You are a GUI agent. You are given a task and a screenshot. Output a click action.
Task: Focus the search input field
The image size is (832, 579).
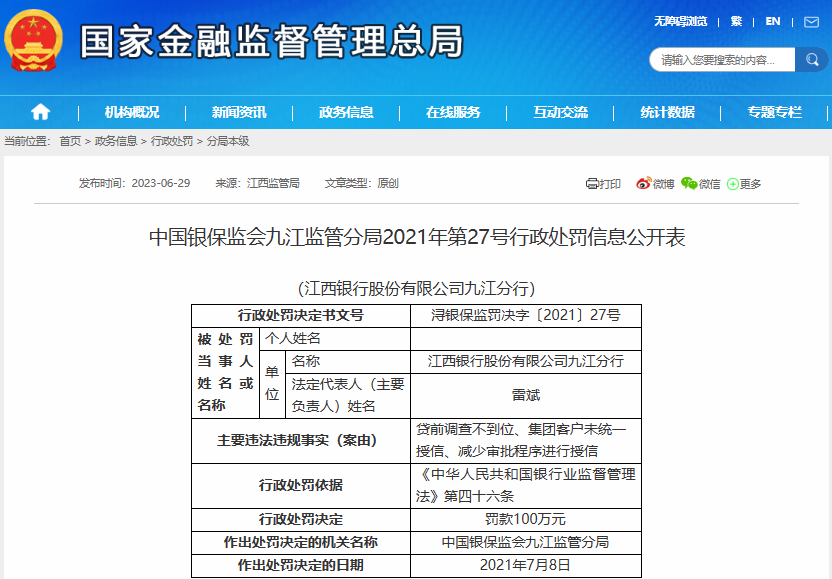722,60
